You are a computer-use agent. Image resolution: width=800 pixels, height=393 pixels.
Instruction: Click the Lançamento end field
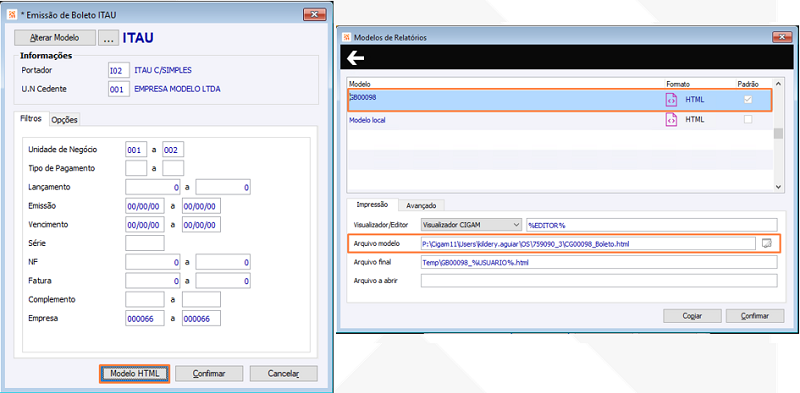pos(223,187)
